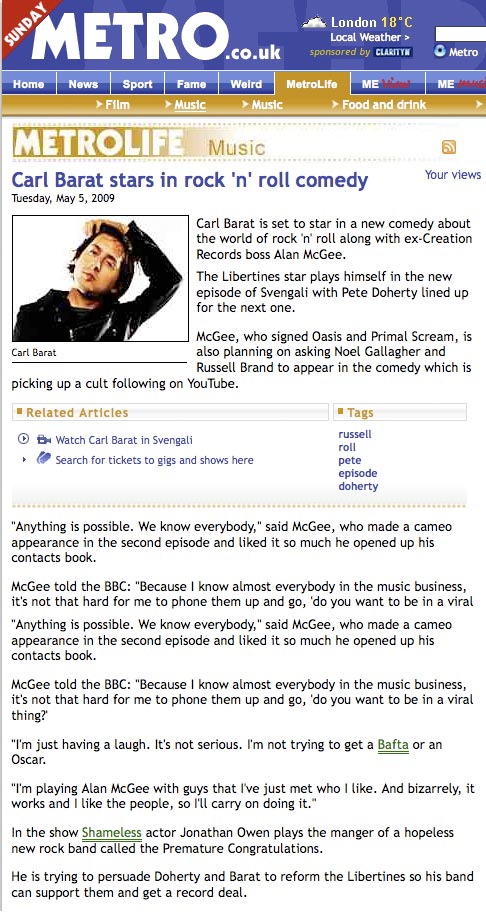
Task: Click the doherty tag
Action: coord(358,486)
